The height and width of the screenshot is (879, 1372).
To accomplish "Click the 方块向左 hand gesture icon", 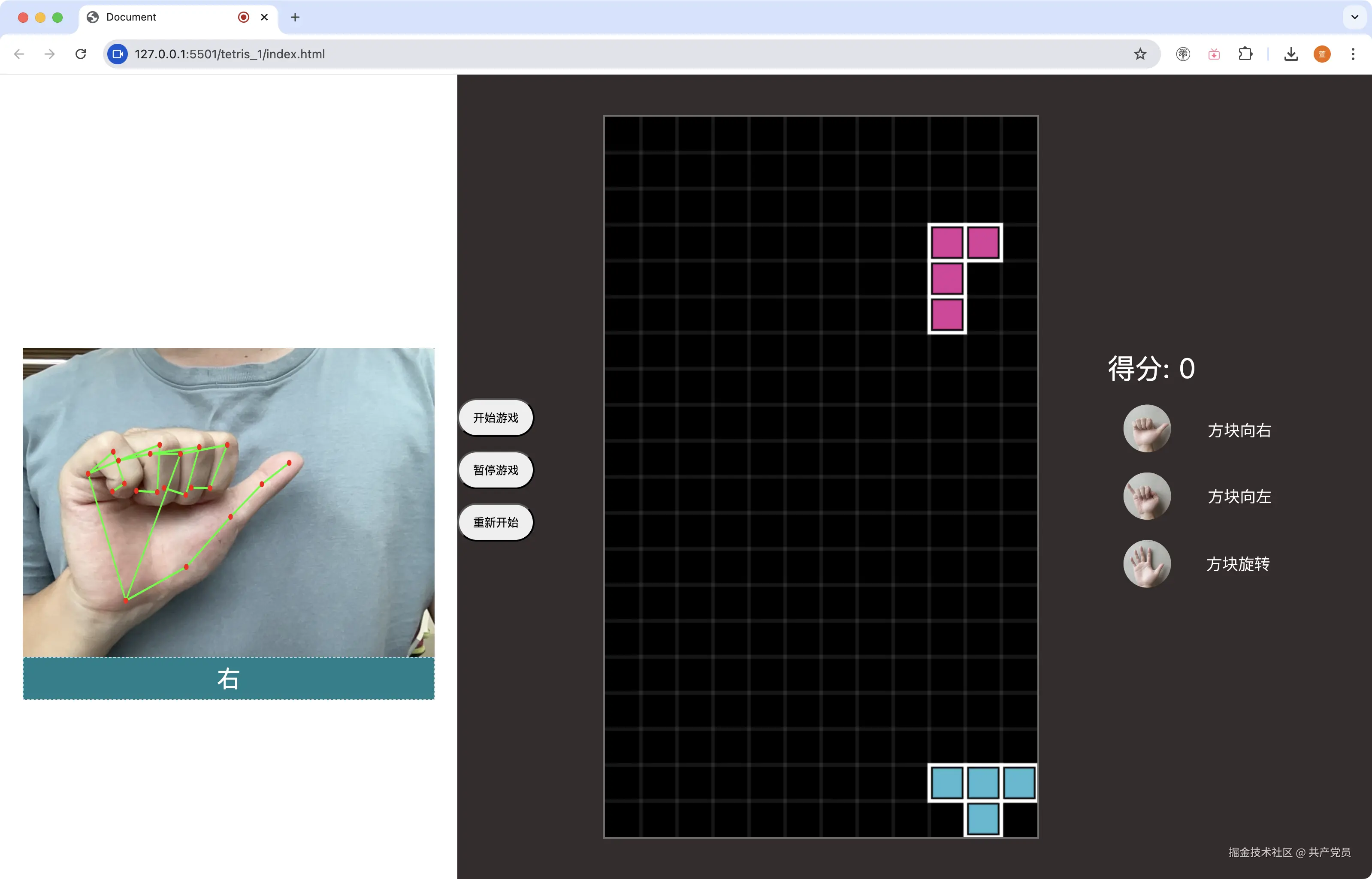I will (1146, 496).
